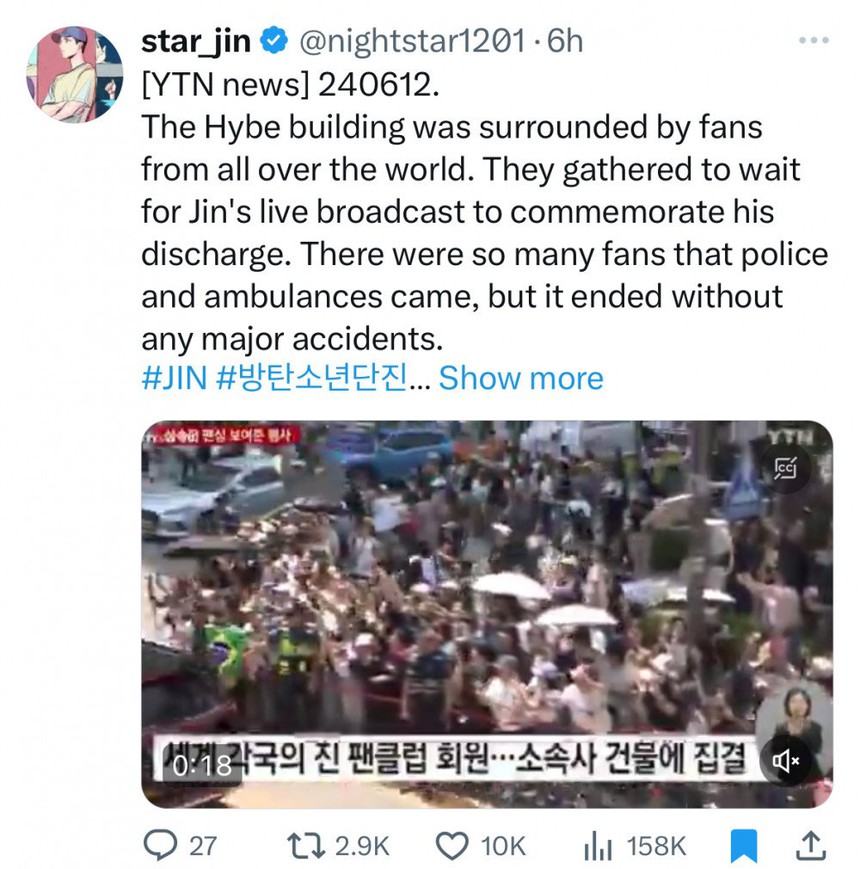Click the 0:18 video time indicator

(202, 766)
